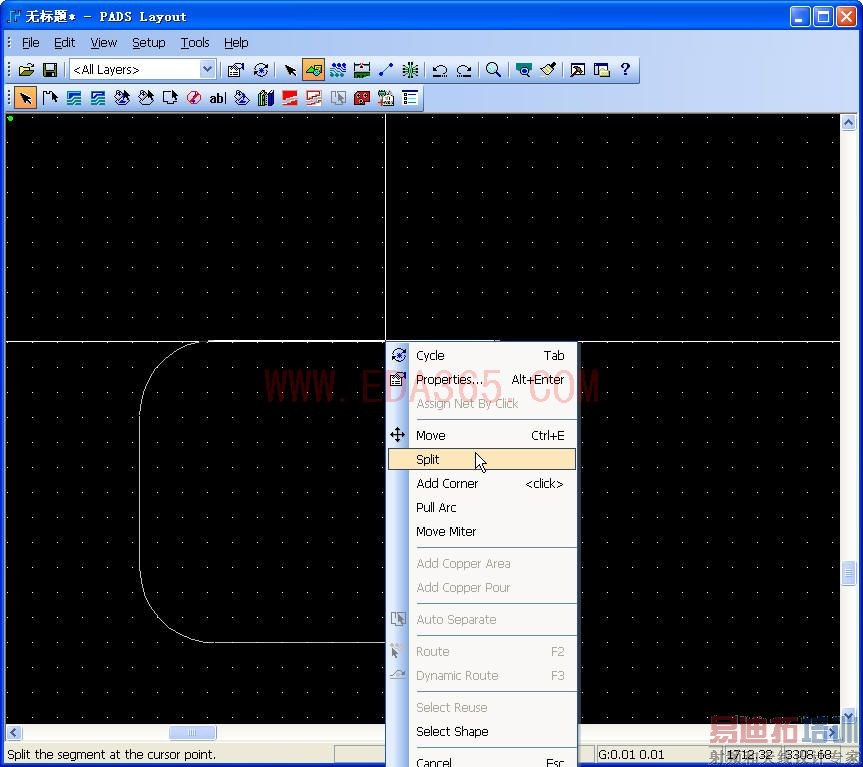Select the Copper tool icon
Image resolution: width=863 pixels, height=767 pixels.
click(x=74, y=98)
